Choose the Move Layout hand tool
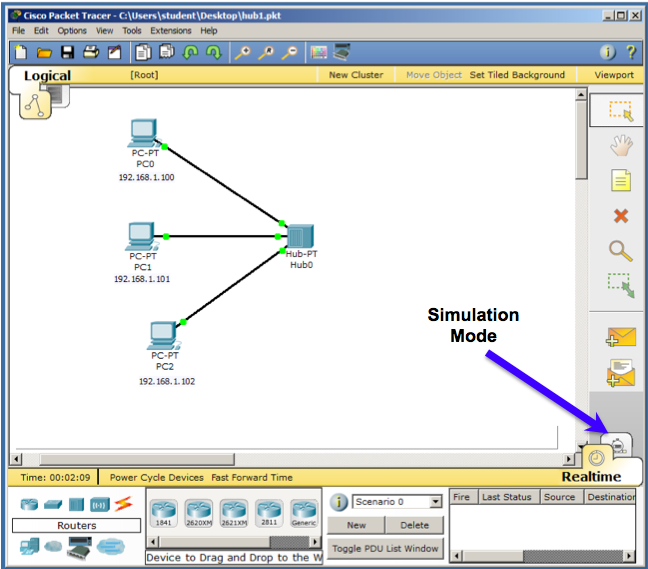648x569 pixels. [621, 145]
